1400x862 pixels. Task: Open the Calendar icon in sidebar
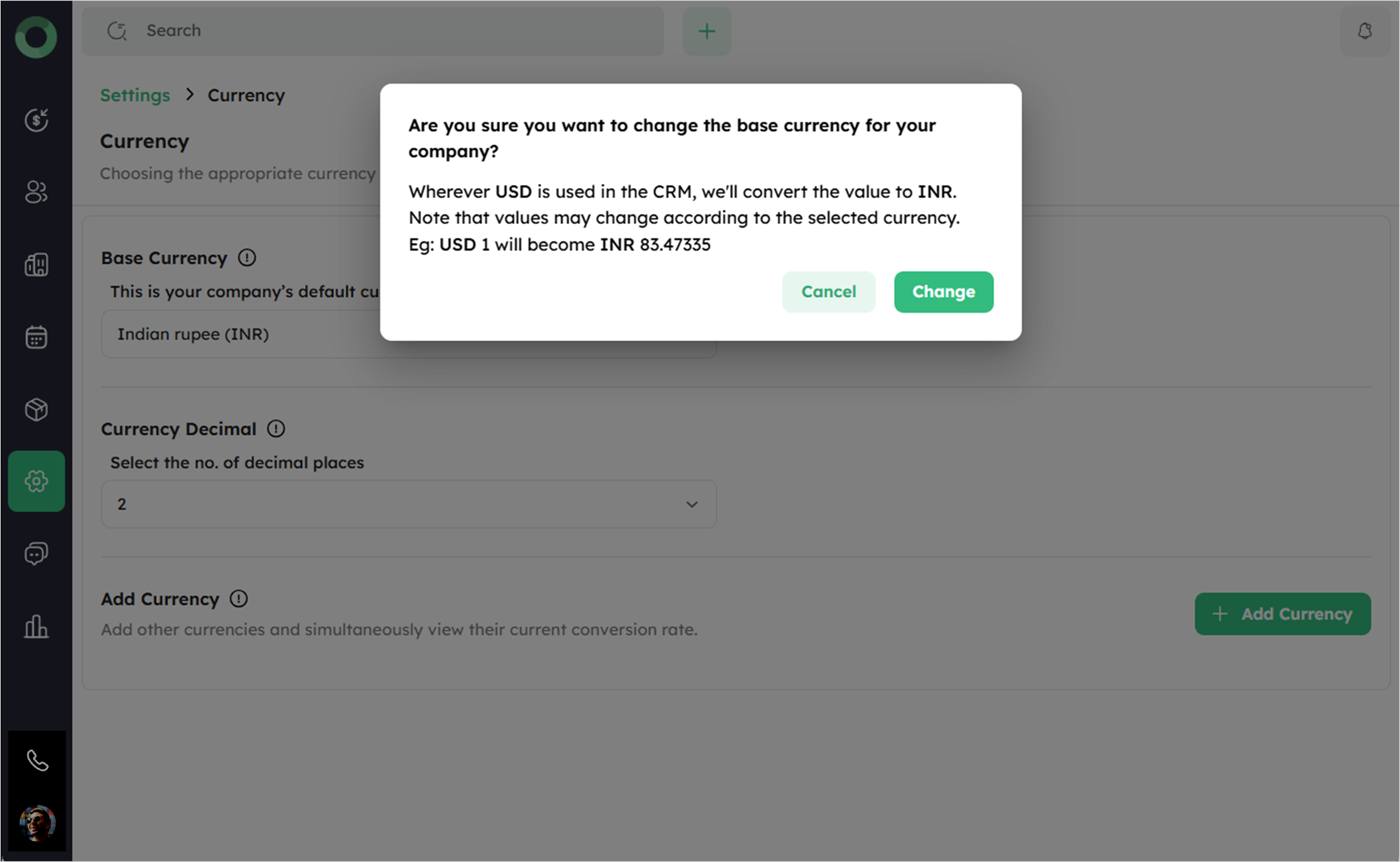(x=36, y=337)
